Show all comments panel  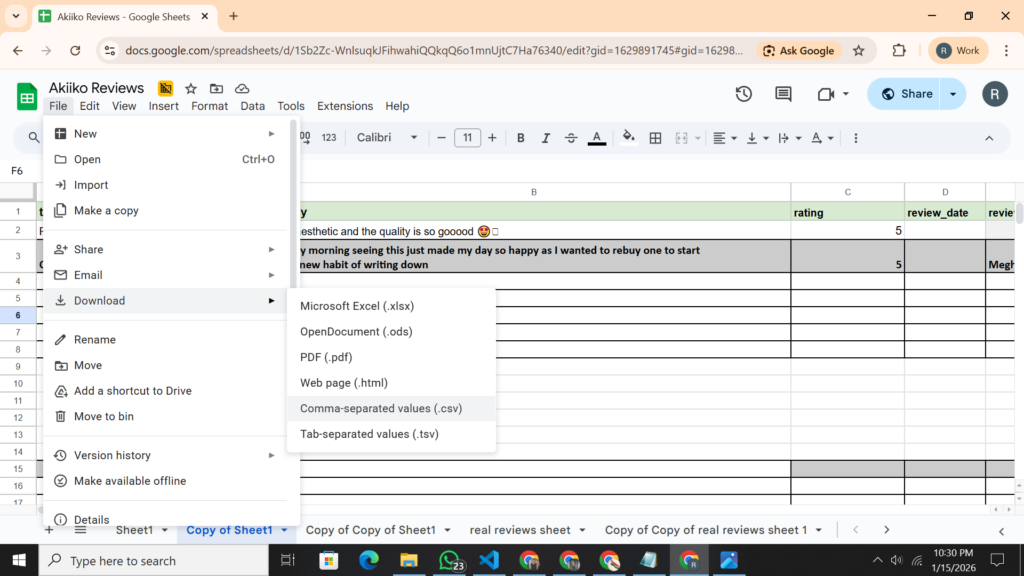pos(783,94)
